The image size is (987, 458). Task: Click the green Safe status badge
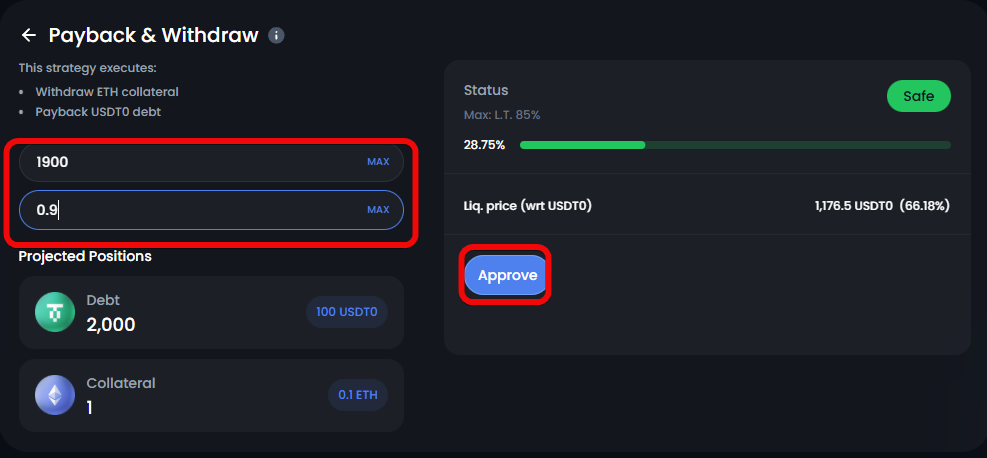coord(918,97)
